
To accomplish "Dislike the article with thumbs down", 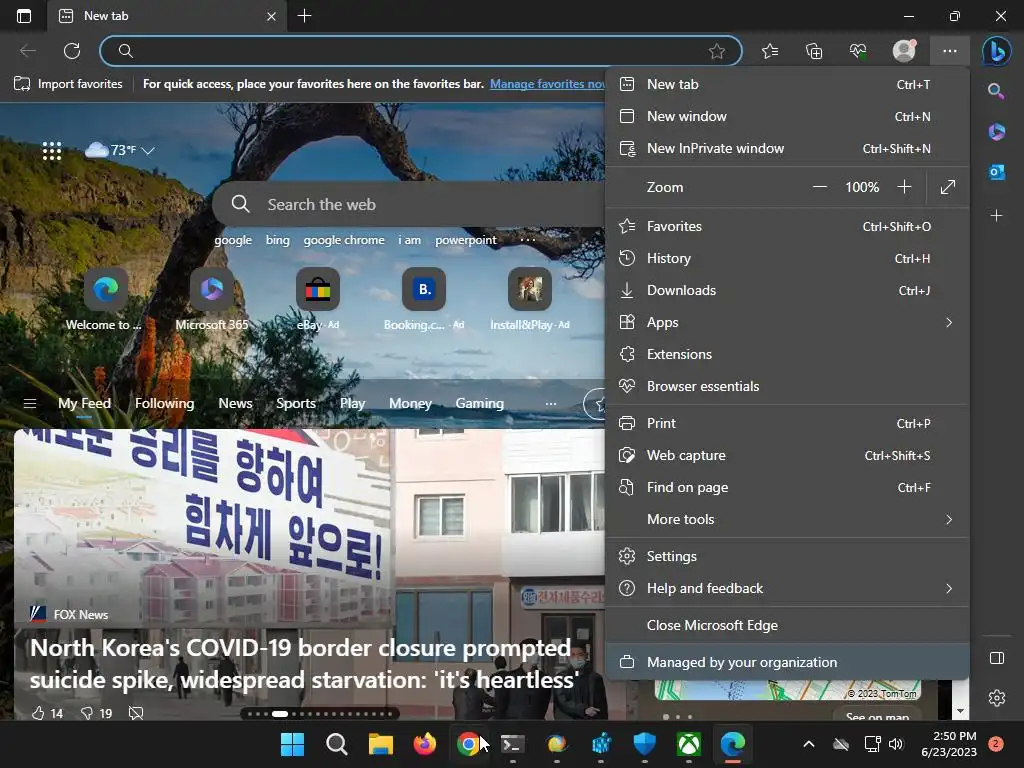I will click(x=87, y=713).
